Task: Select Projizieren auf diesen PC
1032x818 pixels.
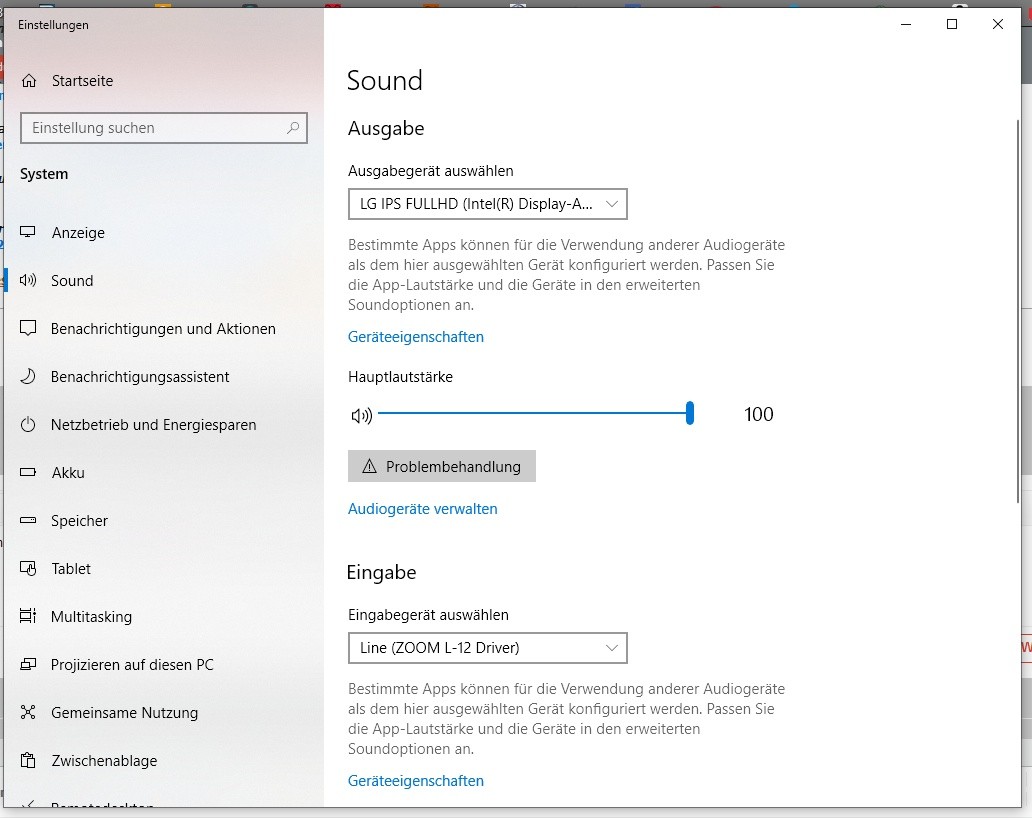Action: tap(132, 665)
